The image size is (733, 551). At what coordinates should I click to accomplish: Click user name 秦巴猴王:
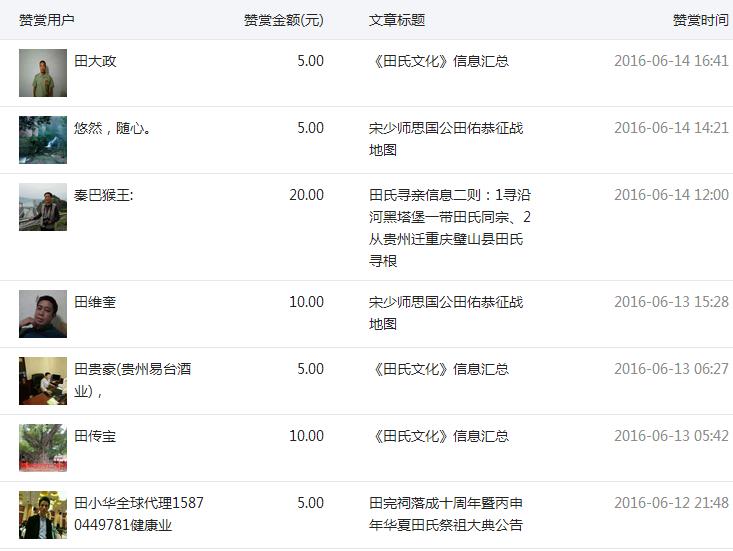[104, 195]
